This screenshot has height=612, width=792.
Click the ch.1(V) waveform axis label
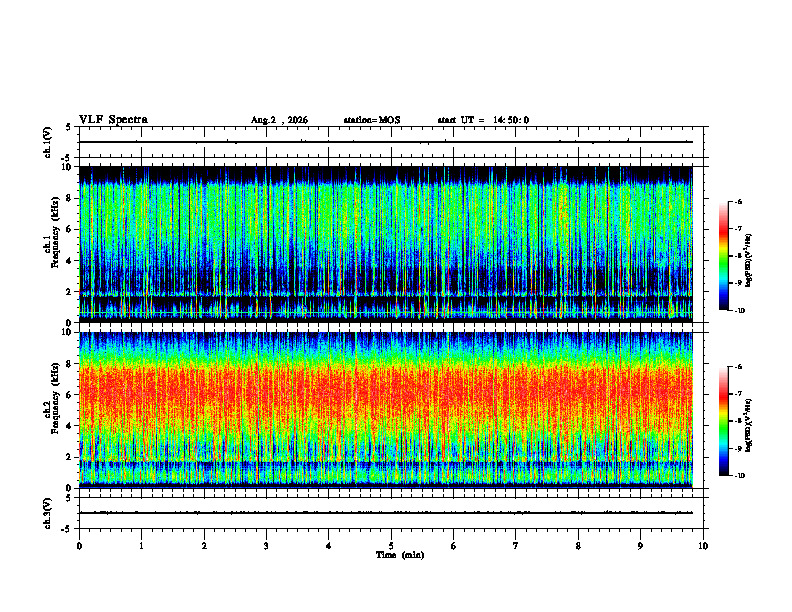[x=48, y=142]
